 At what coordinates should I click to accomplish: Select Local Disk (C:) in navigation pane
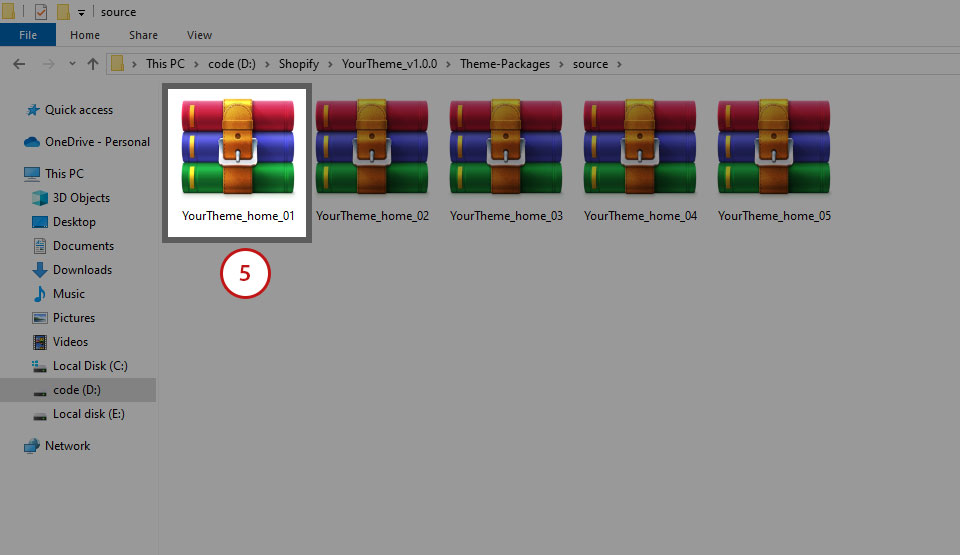coord(90,366)
